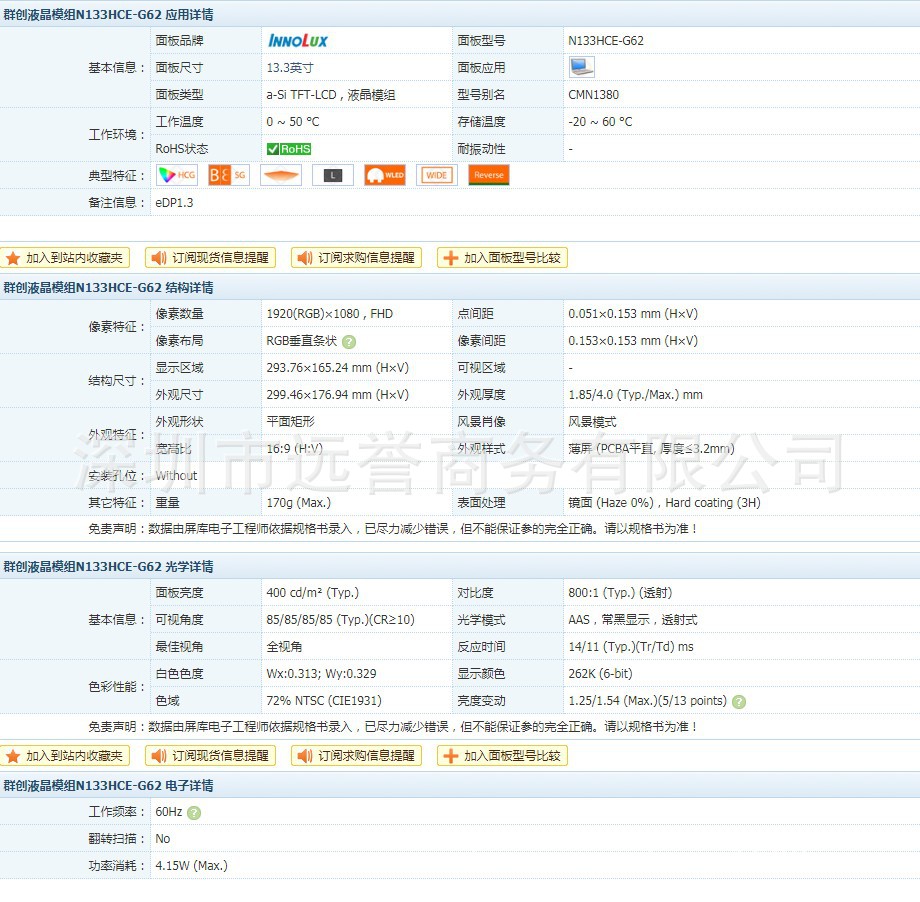This screenshot has height=902, width=920.
Task: Click the first disclaimer 免责声明 line in structure section
Action: coord(393,528)
